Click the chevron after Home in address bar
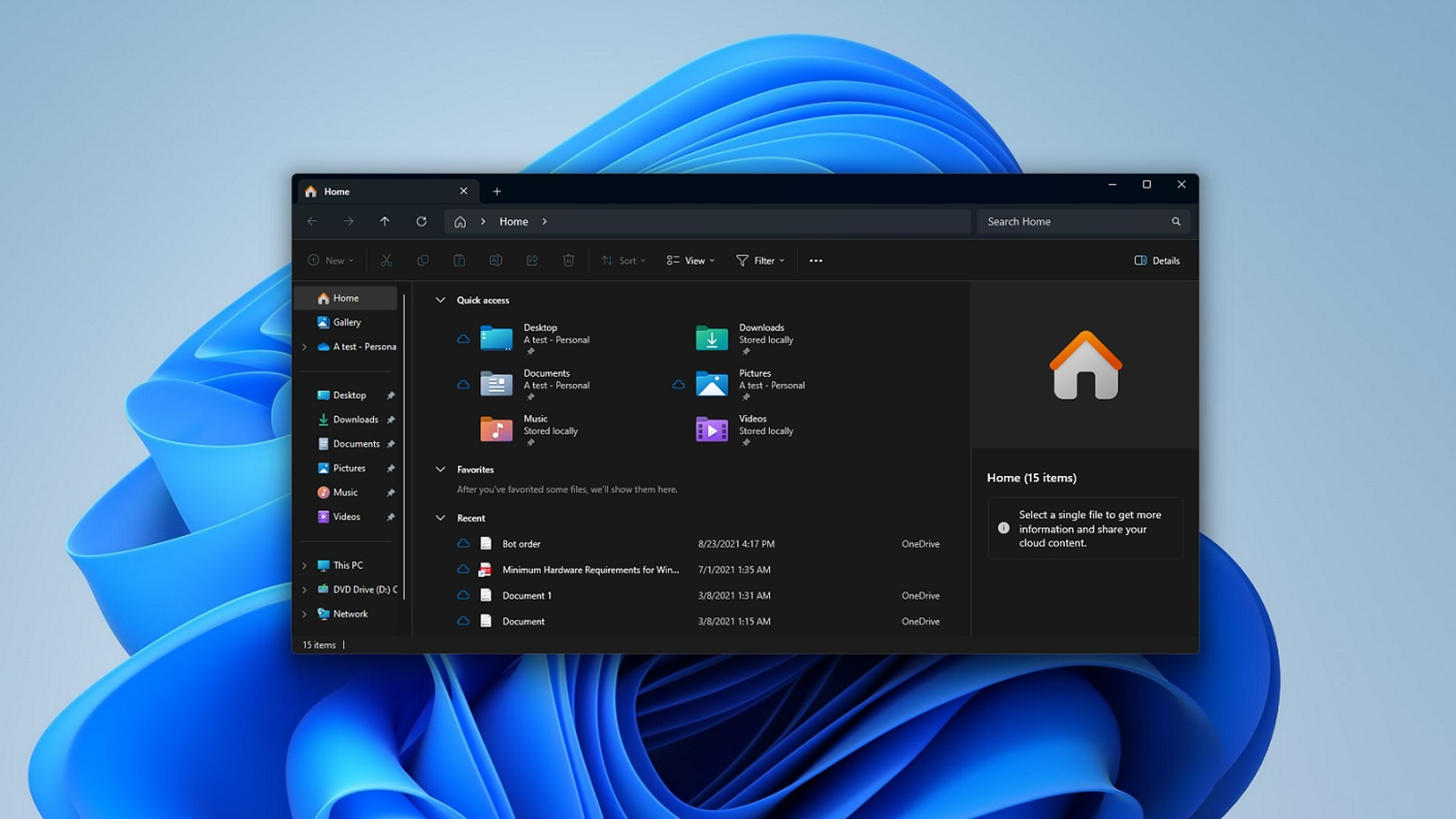Viewport: 1456px width, 819px height. point(544,221)
